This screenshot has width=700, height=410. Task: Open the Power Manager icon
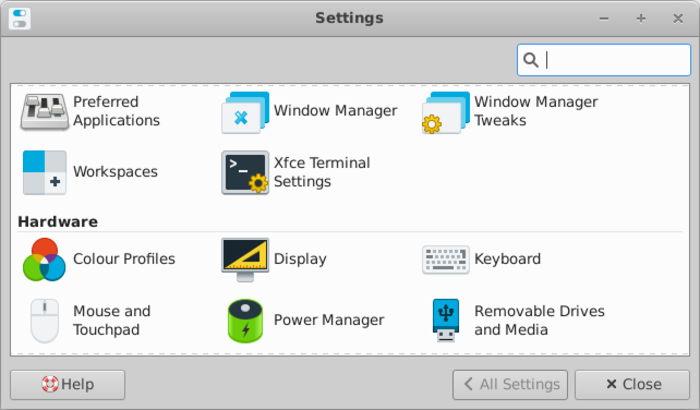[244, 320]
